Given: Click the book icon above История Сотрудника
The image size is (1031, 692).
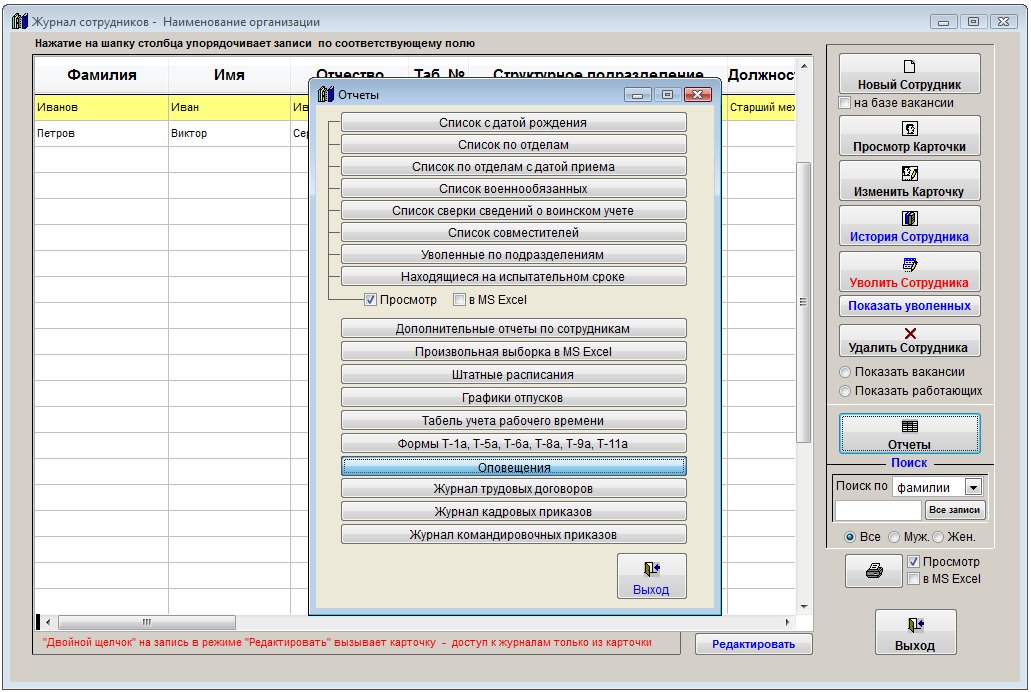Looking at the screenshot, I should 909,218.
